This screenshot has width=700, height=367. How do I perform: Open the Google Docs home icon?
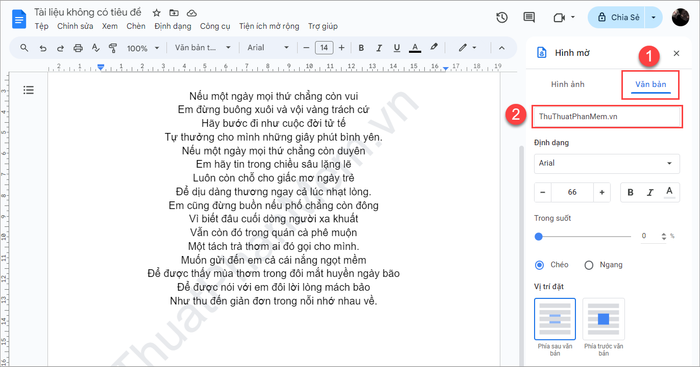coord(19,19)
